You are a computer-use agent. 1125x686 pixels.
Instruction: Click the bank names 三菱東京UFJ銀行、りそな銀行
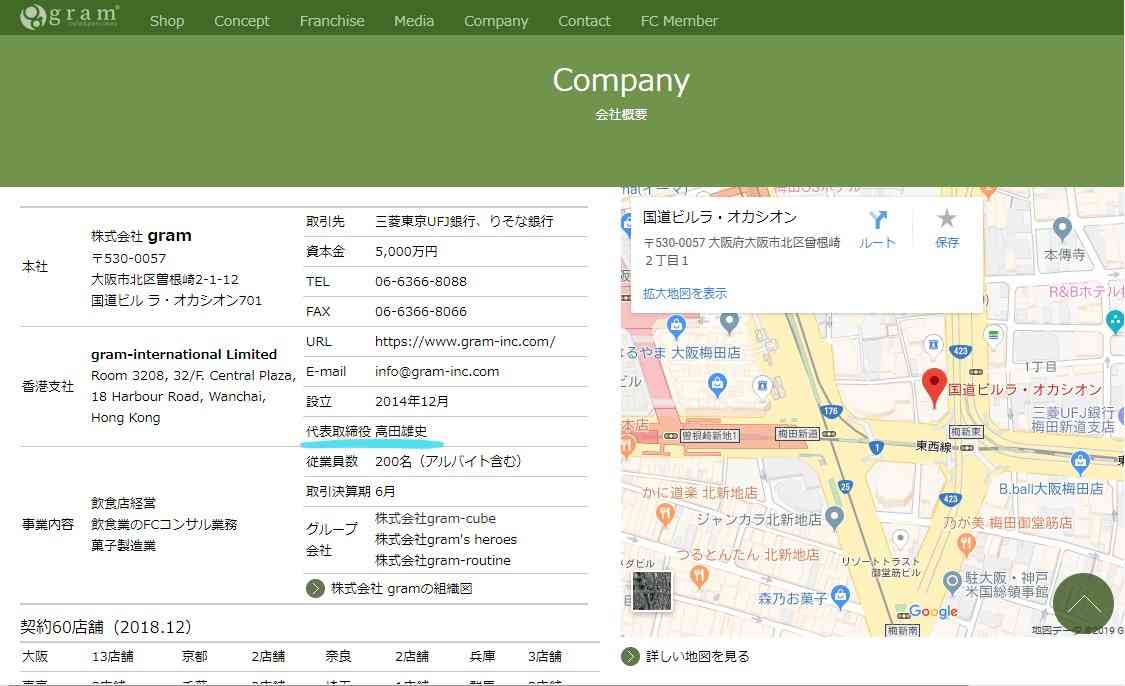point(464,222)
